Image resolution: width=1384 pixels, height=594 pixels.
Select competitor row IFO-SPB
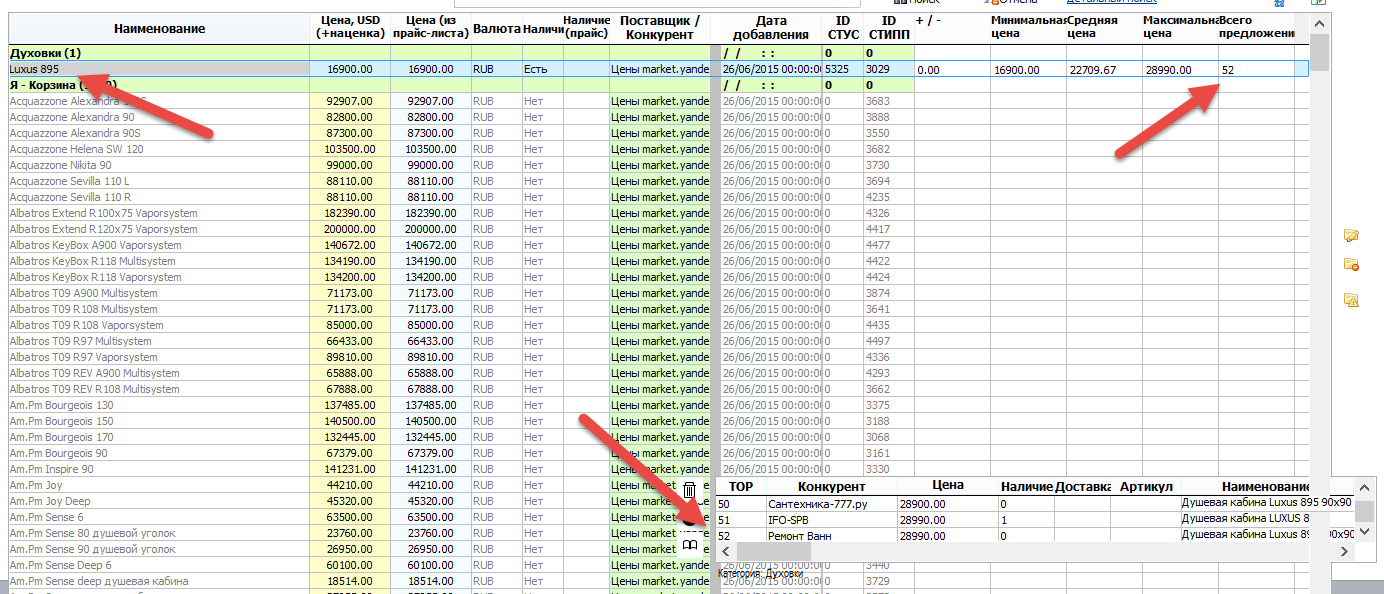coord(1034,520)
